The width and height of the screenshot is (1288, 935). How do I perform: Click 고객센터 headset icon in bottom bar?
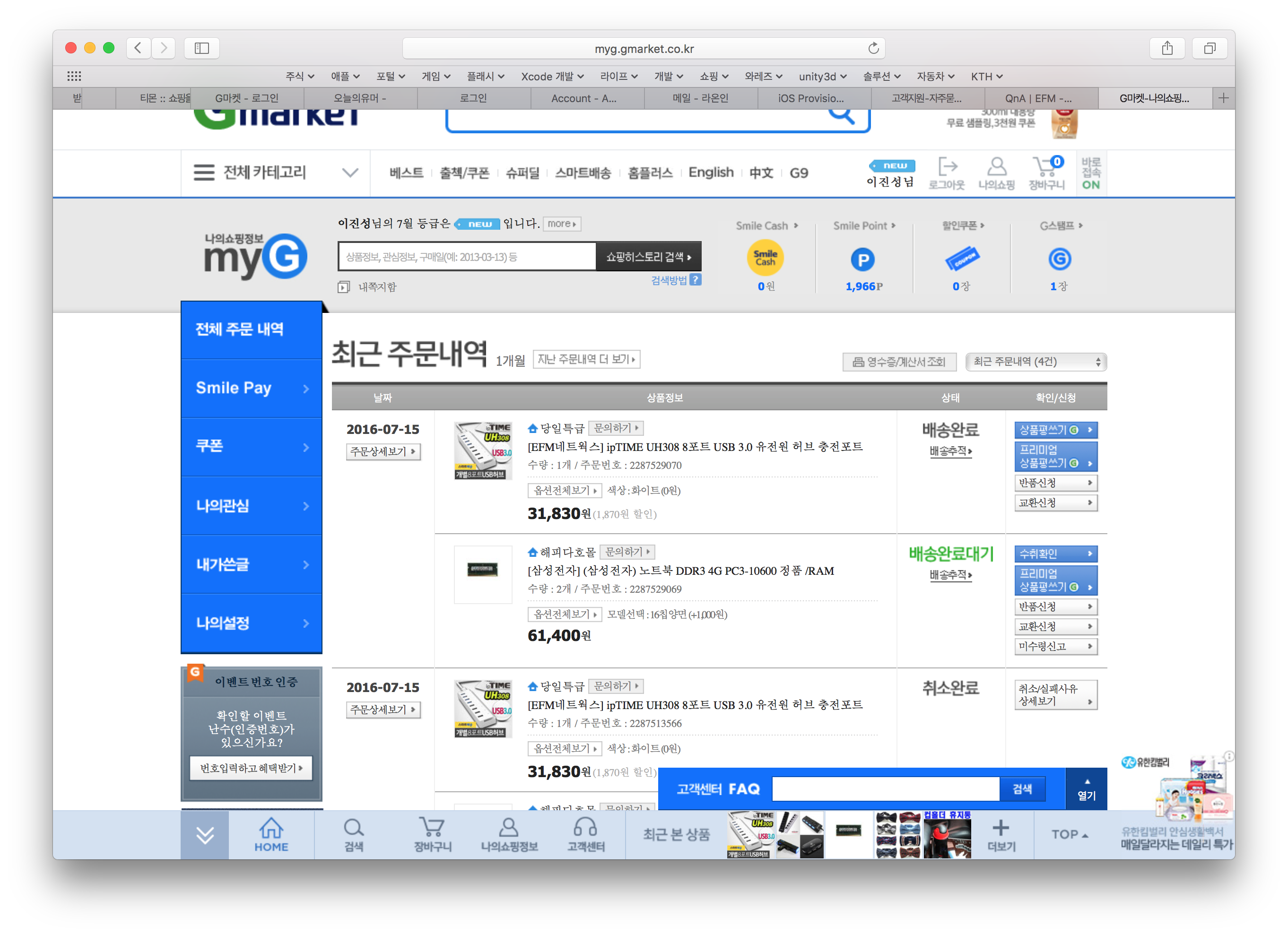point(585,834)
